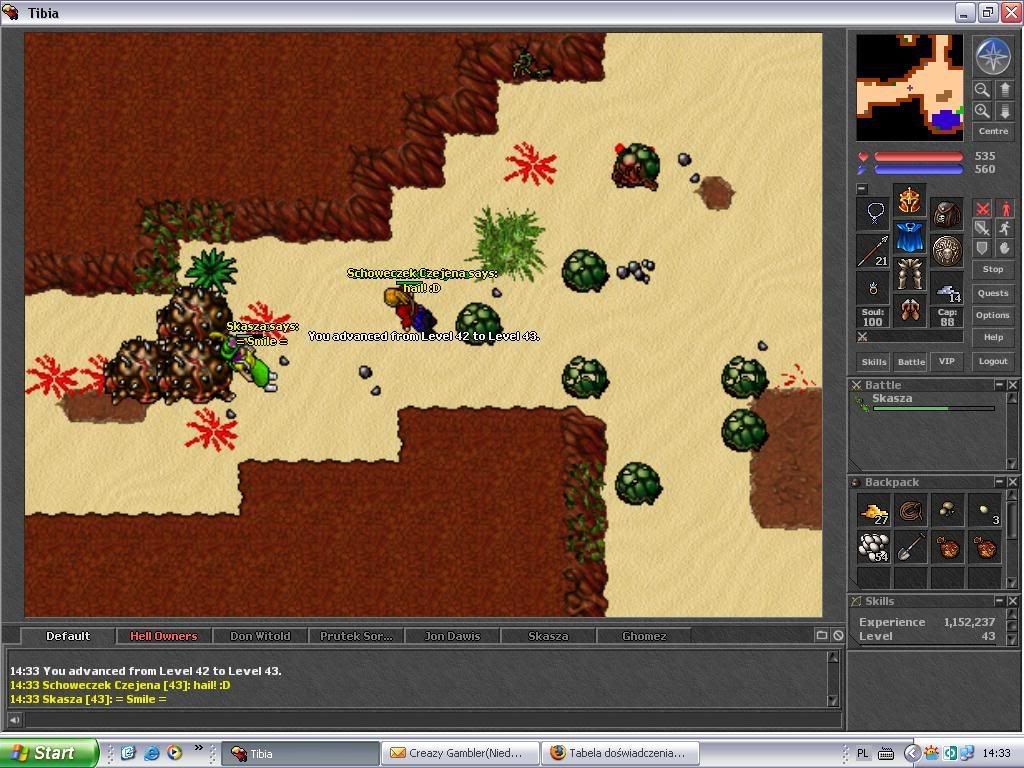
Task: Select the boots in the feet slot
Action: (x=910, y=310)
